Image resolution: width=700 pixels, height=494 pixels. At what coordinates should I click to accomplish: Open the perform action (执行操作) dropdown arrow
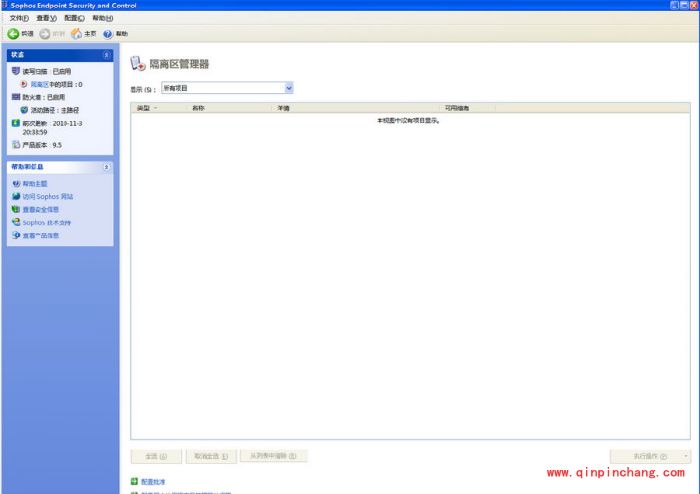tap(686, 456)
